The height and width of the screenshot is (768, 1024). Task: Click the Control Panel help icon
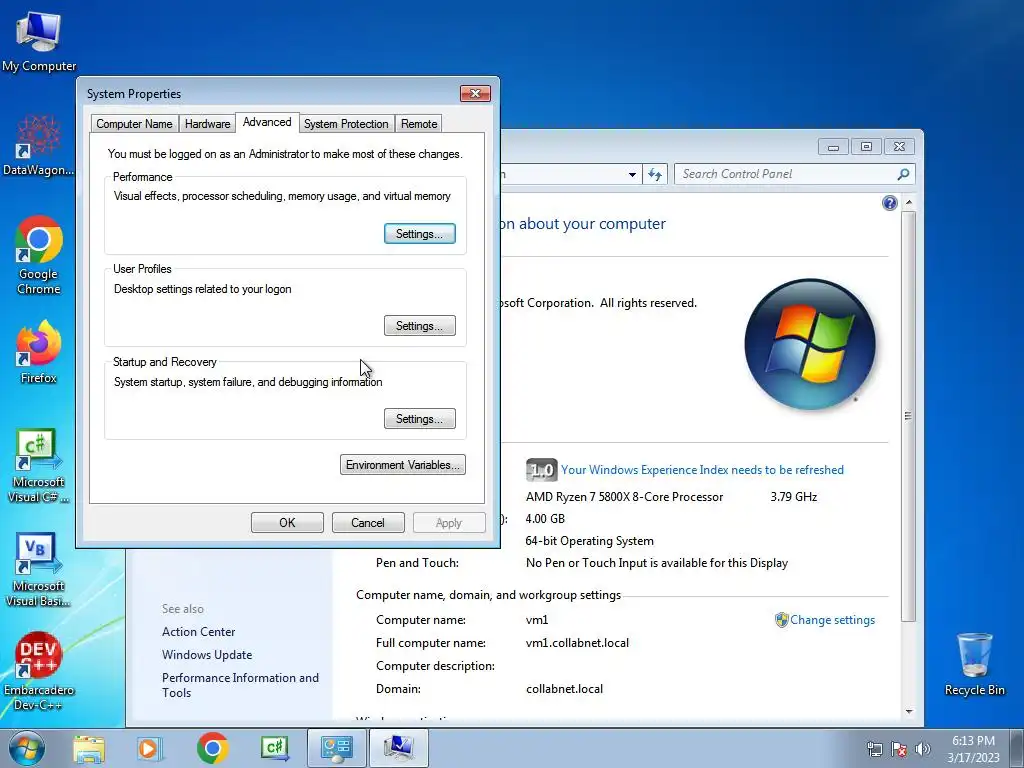[x=889, y=203]
